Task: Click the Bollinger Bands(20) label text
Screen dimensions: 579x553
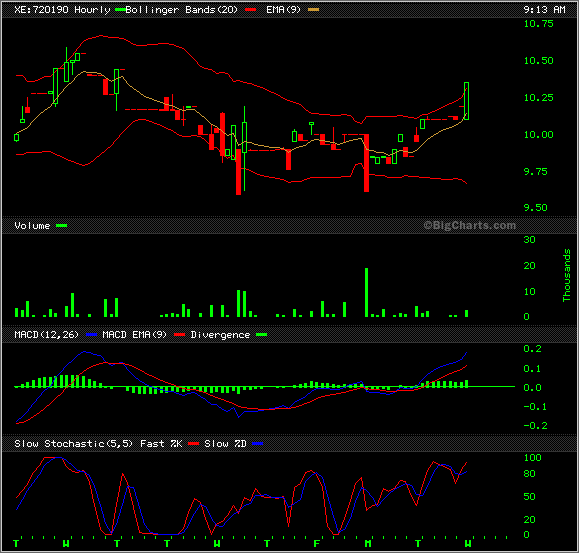Action: click(x=181, y=10)
